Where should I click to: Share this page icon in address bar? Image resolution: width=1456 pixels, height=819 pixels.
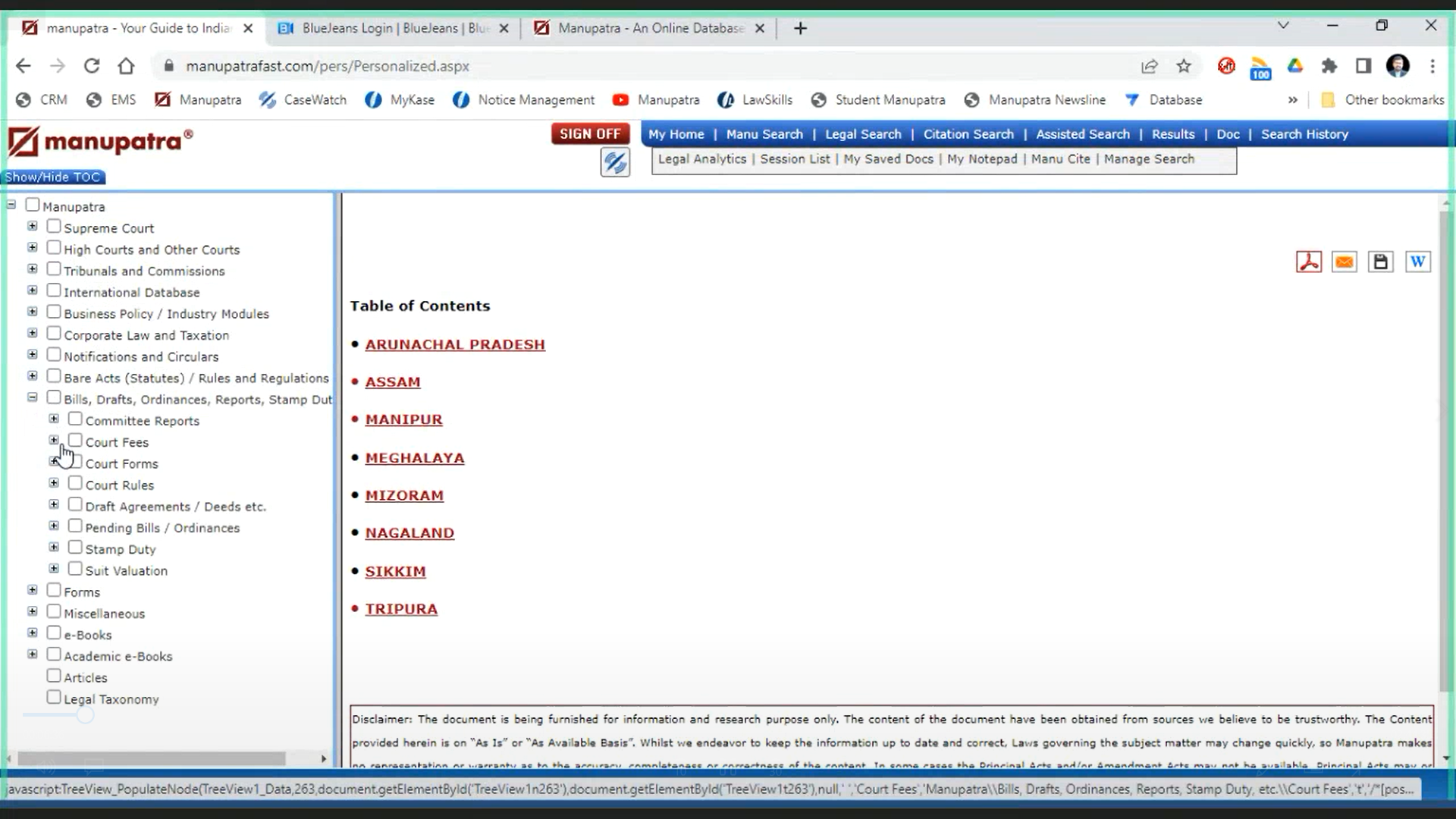pos(1149,66)
